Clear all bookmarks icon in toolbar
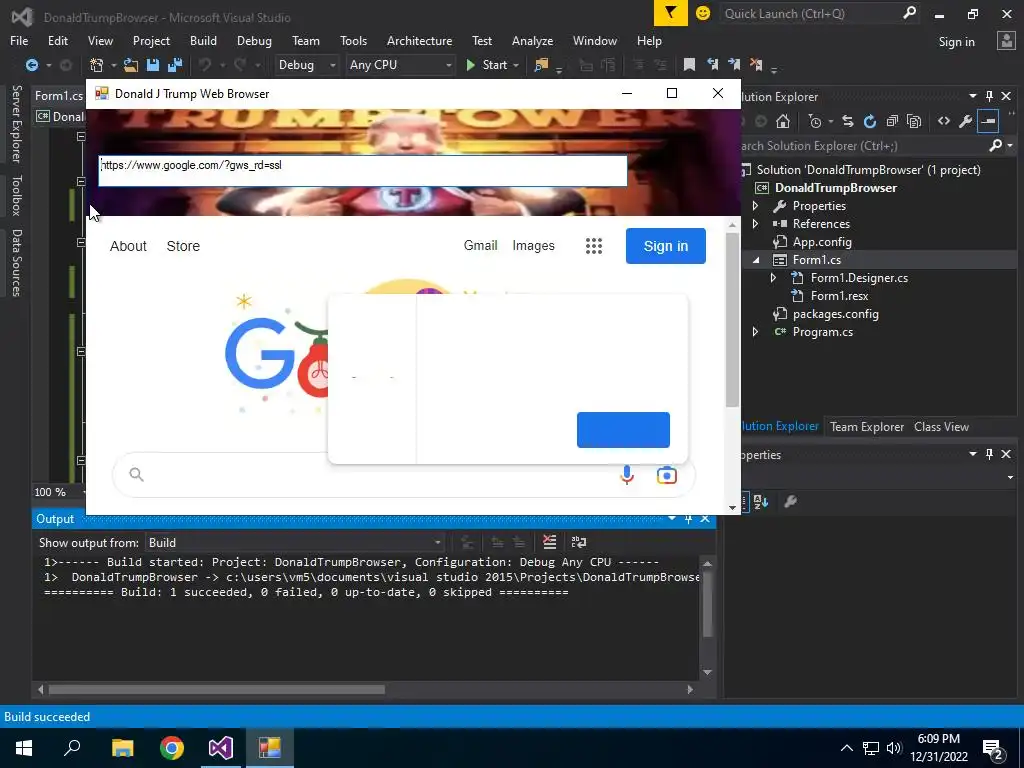Image resolution: width=1024 pixels, height=768 pixels. click(x=756, y=64)
